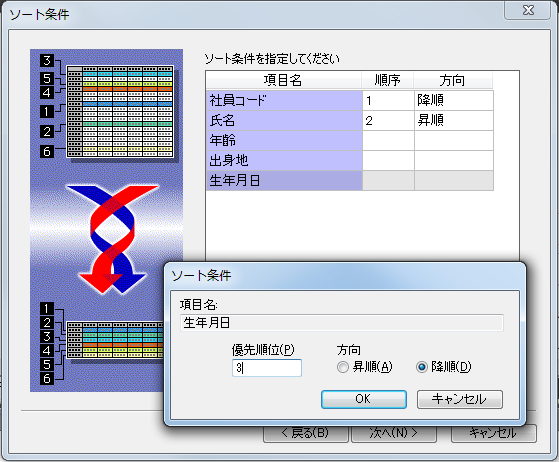Select the 年齢 row in the list
Image resolution: width=559 pixels, height=462 pixels.
[x=350, y=140]
